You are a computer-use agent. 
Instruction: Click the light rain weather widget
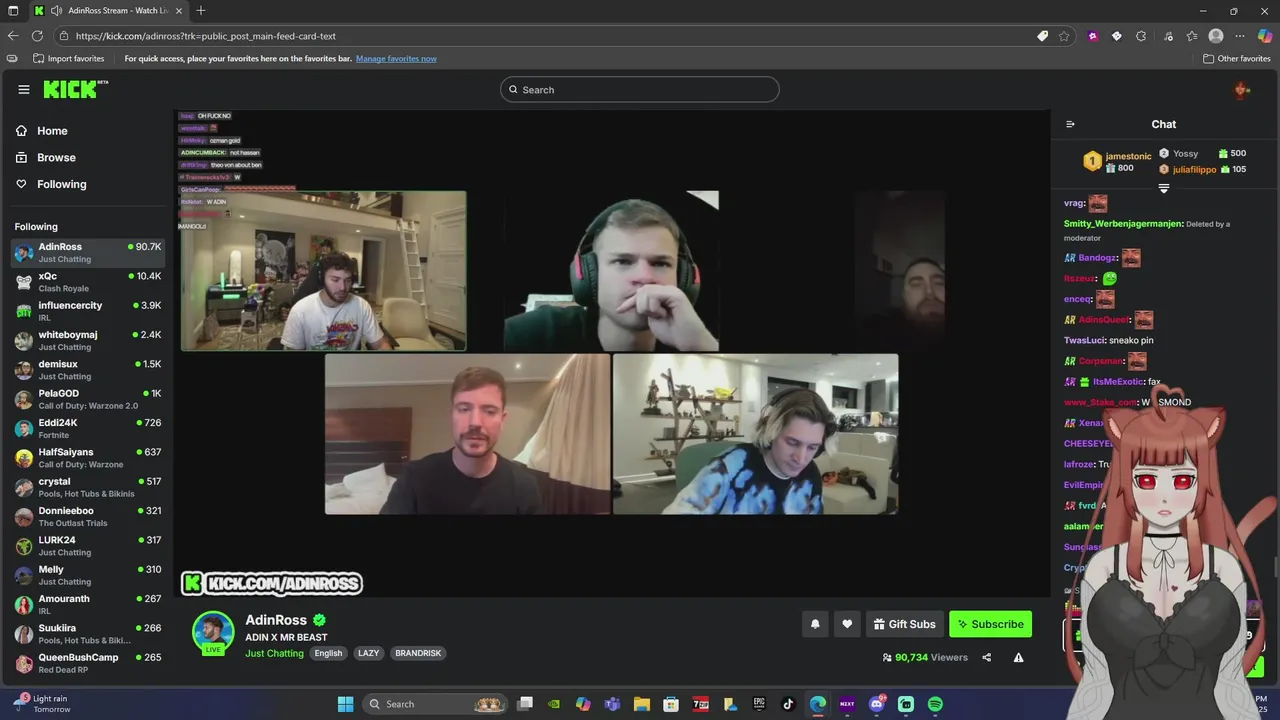[40, 704]
